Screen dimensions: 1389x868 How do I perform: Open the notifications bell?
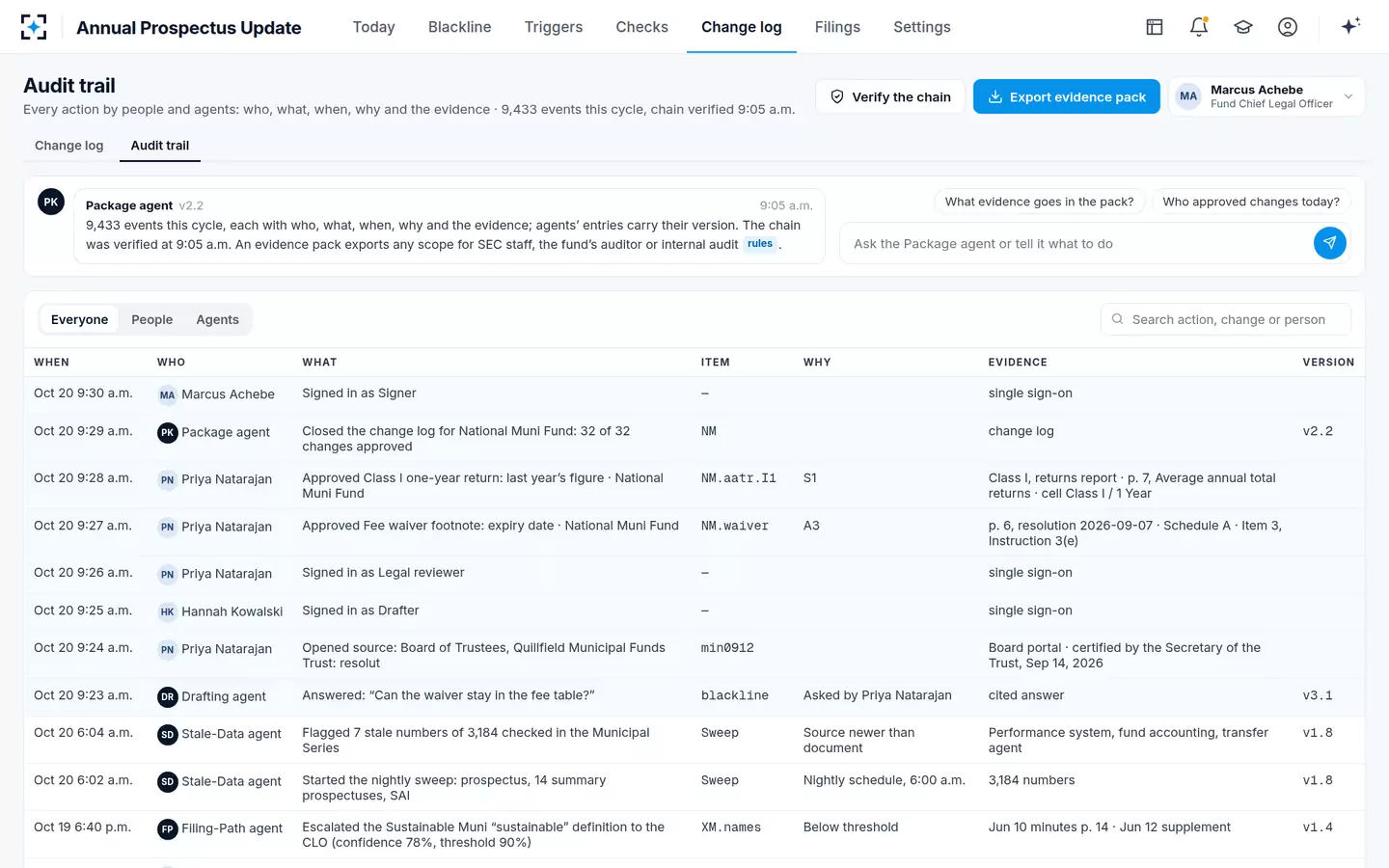[1199, 27]
